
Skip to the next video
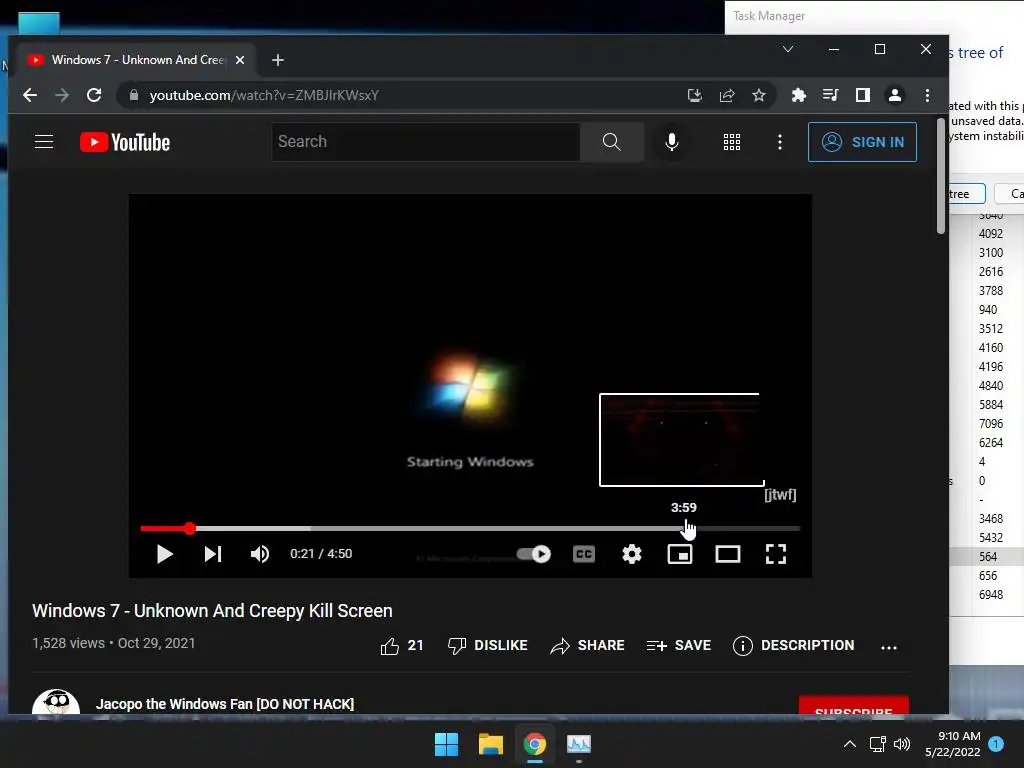pyautogui.click(x=213, y=554)
